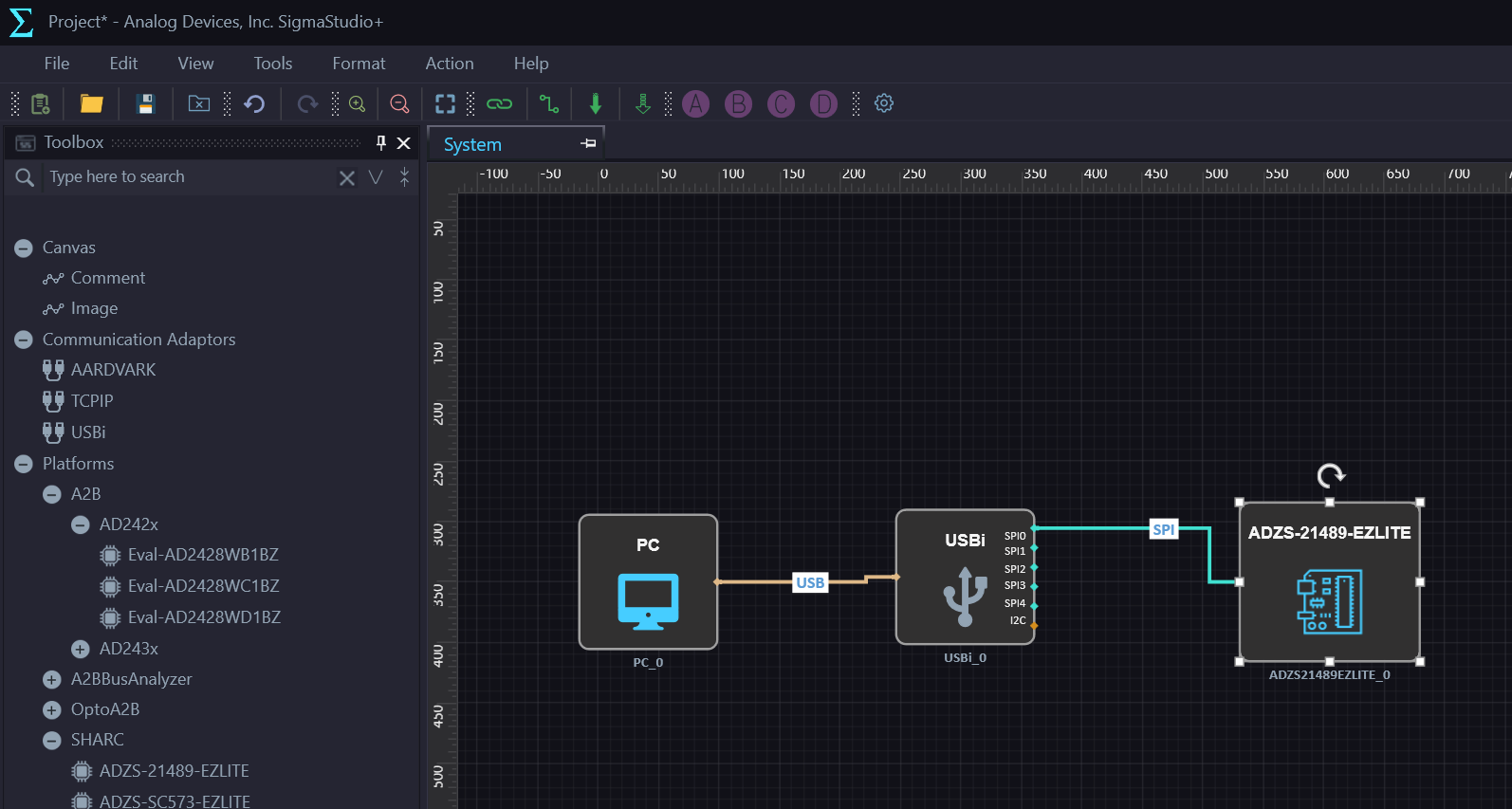The image size is (1512, 809).
Task: Click the Undo arrow icon
Action: point(254,103)
